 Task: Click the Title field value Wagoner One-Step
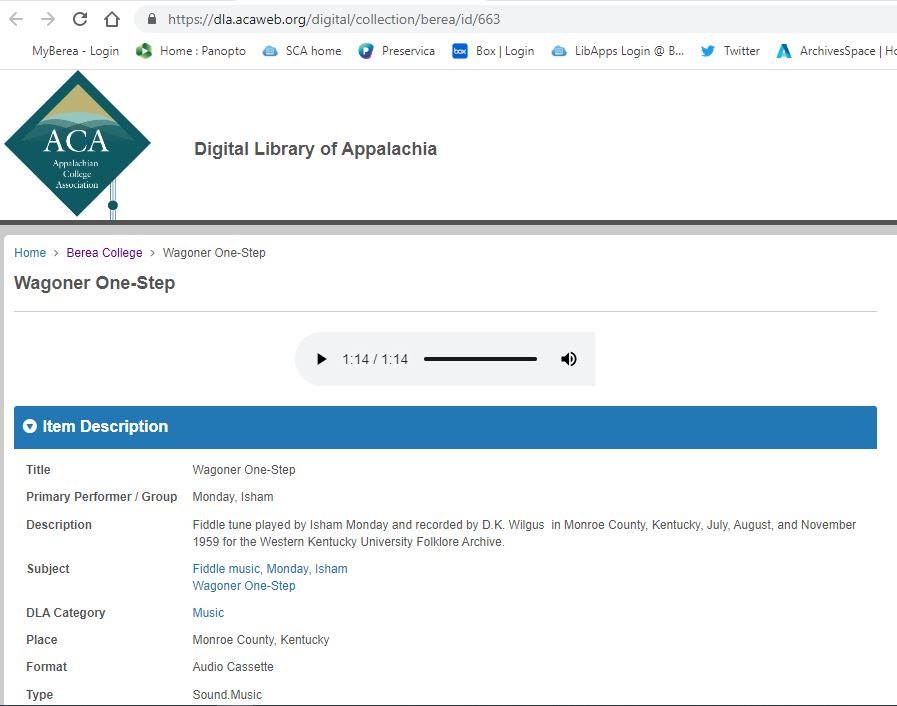244,470
